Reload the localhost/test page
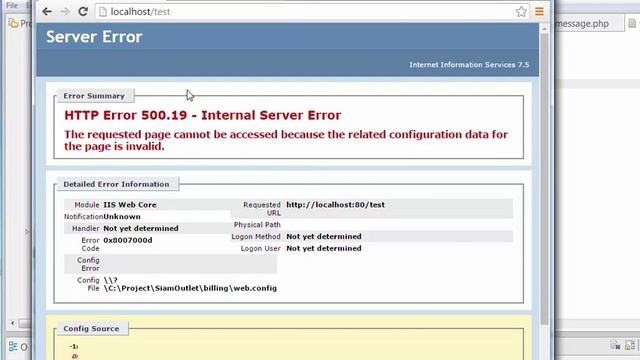The image size is (640, 360). click(83, 11)
